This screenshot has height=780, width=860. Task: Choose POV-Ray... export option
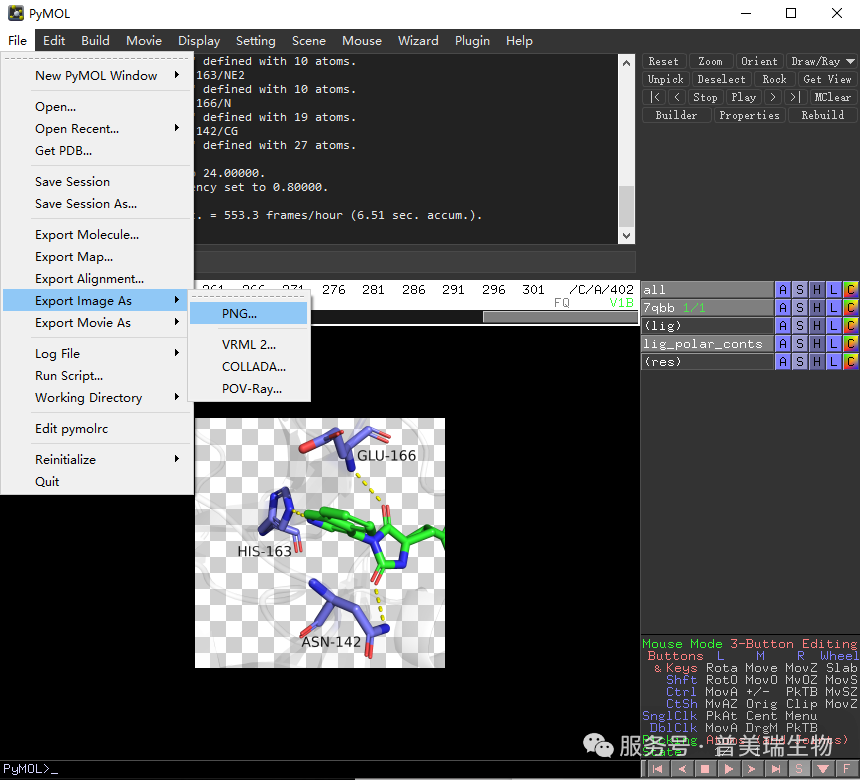(x=248, y=389)
